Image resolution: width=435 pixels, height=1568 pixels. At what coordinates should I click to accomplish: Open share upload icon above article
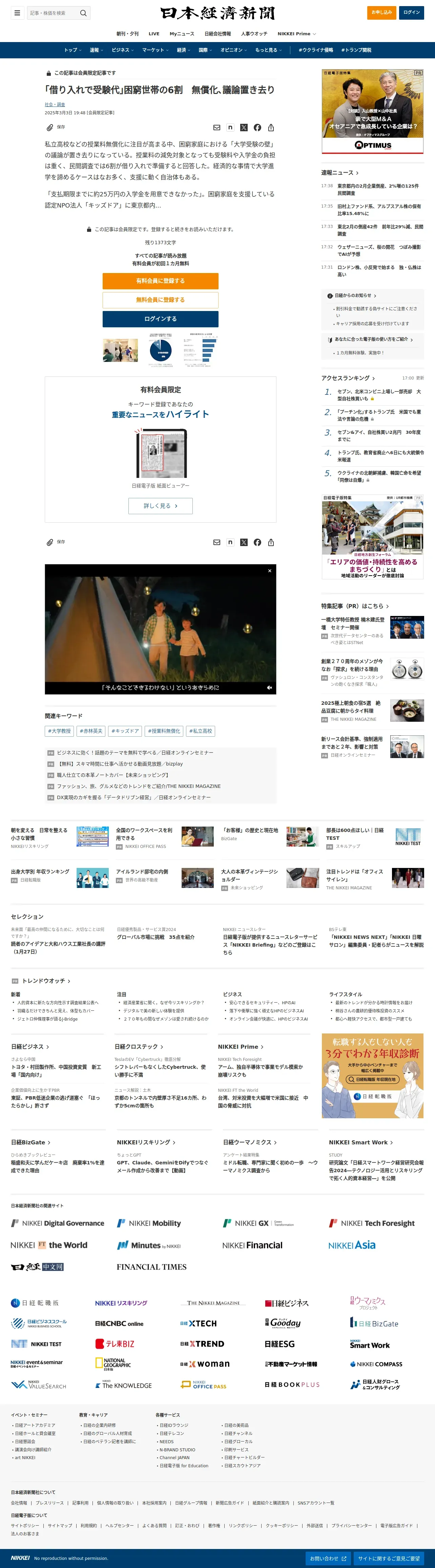(271, 127)
